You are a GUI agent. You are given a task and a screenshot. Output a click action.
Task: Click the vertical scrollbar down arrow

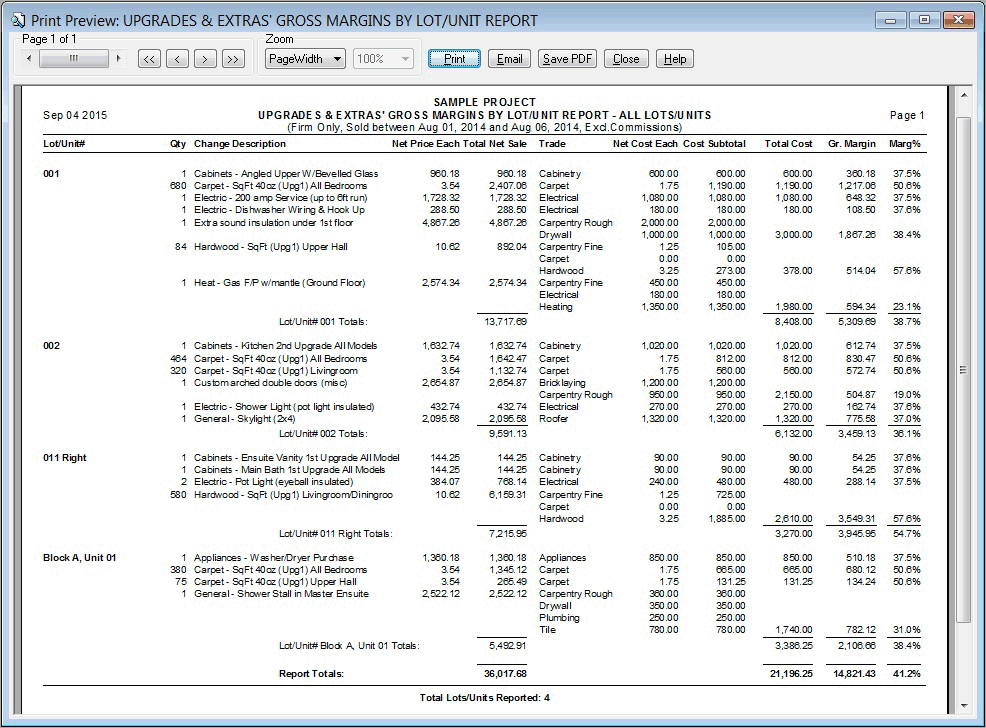point(963,706)
